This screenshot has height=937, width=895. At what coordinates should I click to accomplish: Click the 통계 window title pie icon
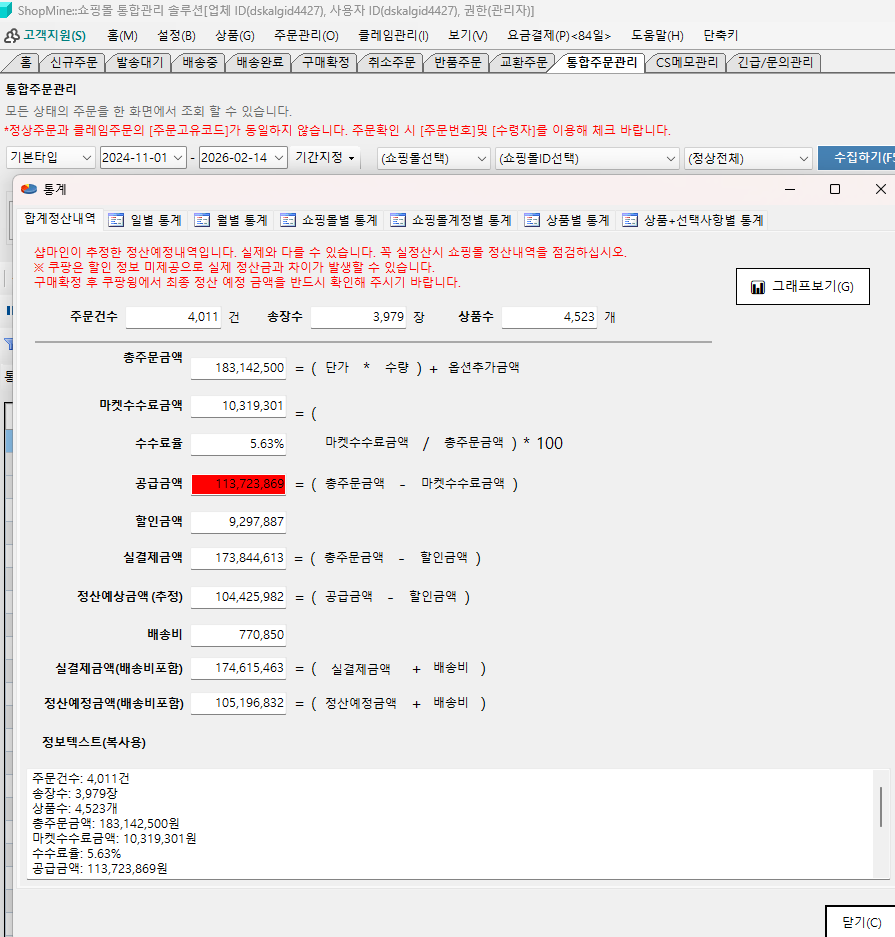pyautogui.click(x=29, y=189)
